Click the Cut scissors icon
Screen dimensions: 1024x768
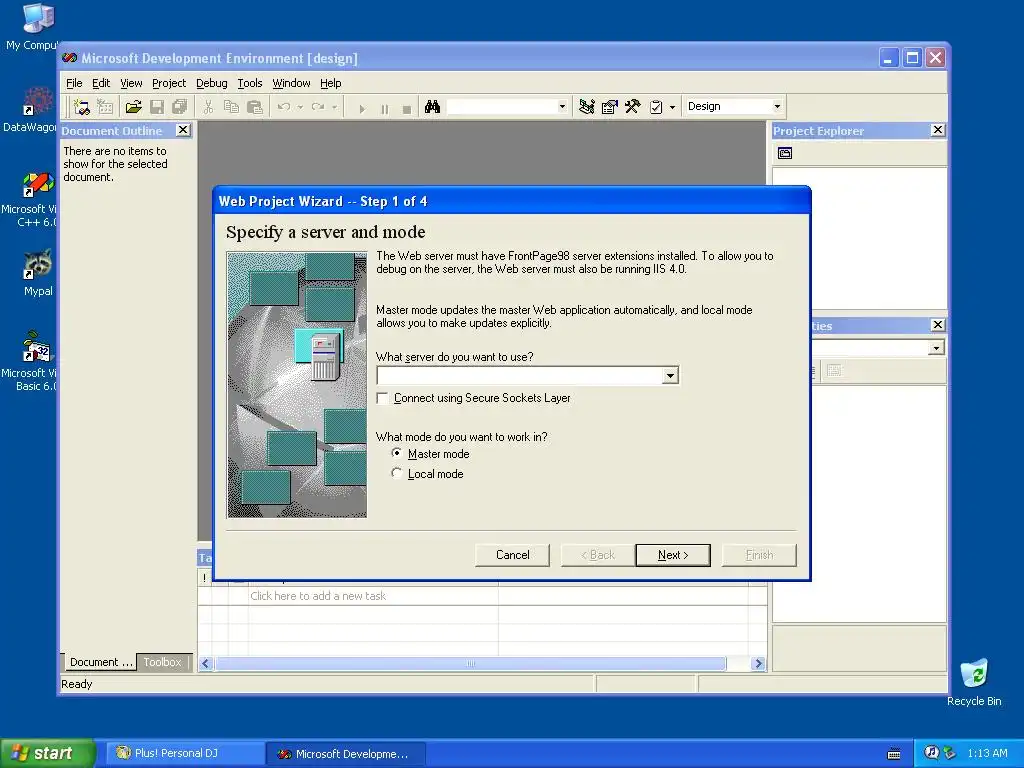coord(208,106)
